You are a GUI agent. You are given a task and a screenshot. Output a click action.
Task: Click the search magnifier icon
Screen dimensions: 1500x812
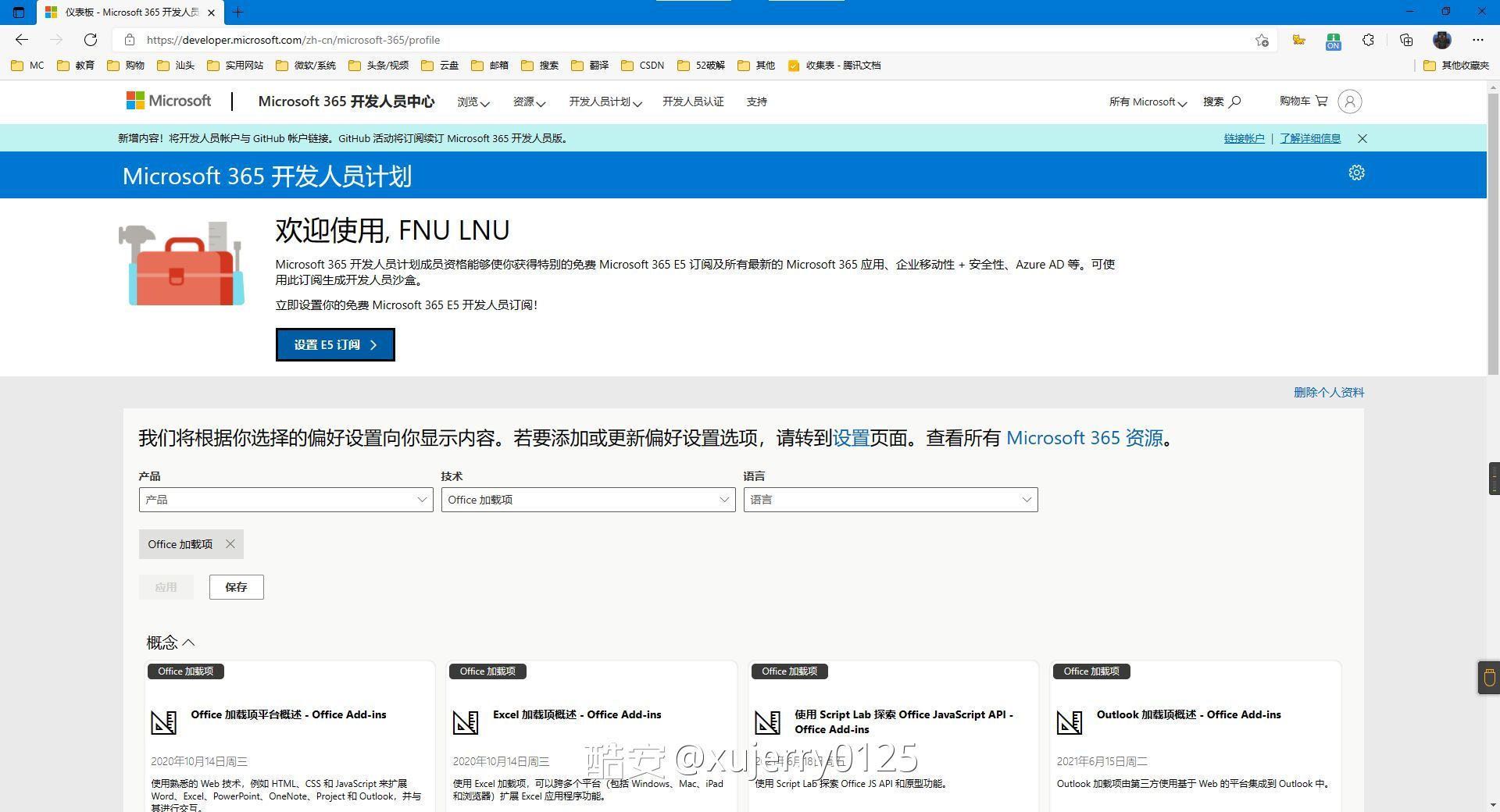(x=1235, y=101)
